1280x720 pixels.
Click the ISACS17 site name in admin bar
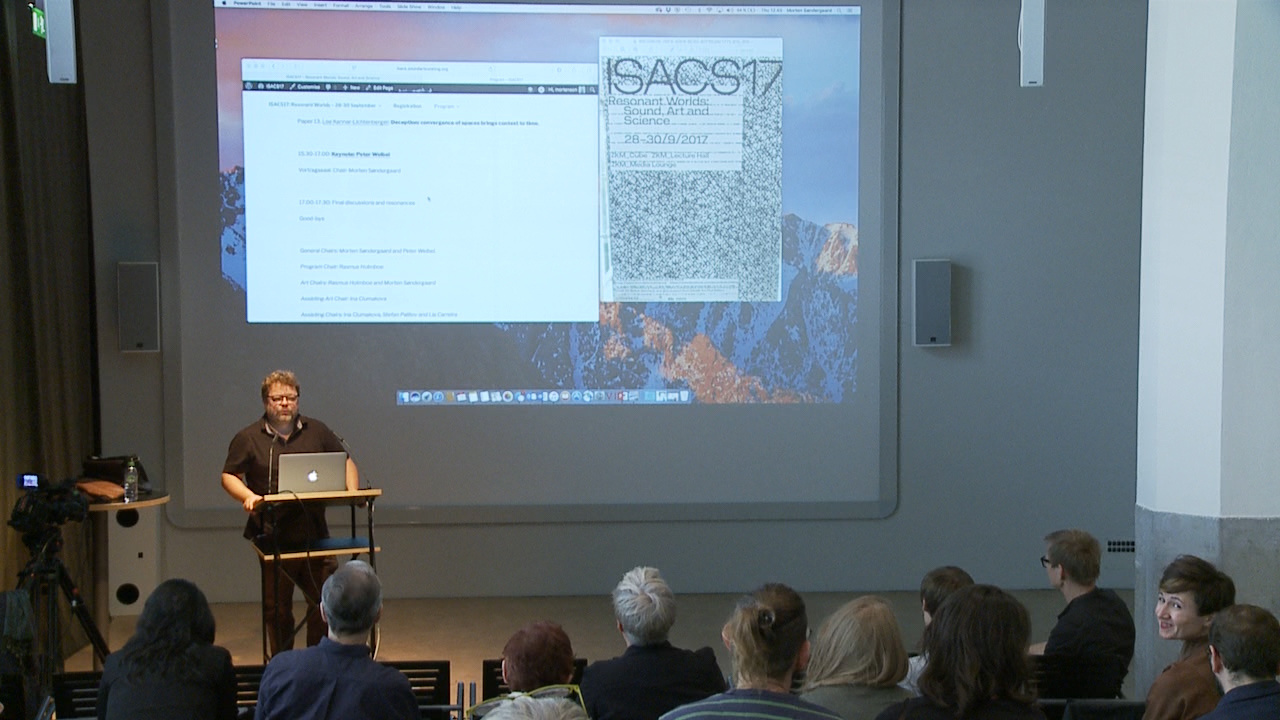pos(271,87)
